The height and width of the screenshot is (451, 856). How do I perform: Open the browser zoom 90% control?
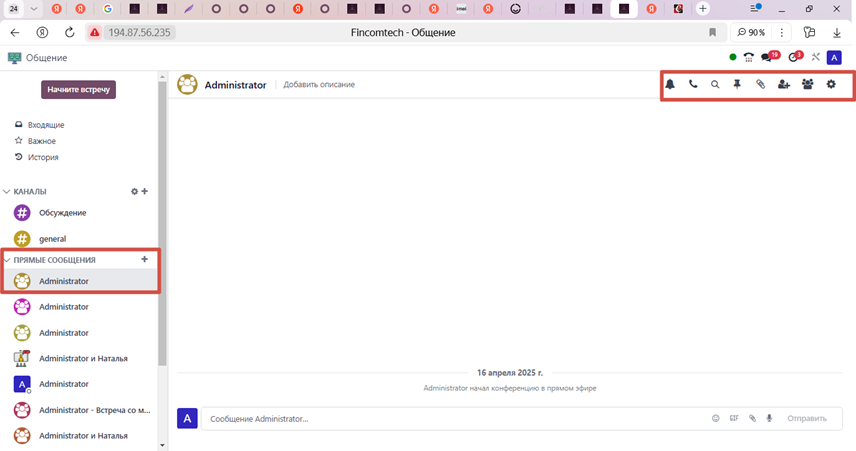click(x=751, y=32)
